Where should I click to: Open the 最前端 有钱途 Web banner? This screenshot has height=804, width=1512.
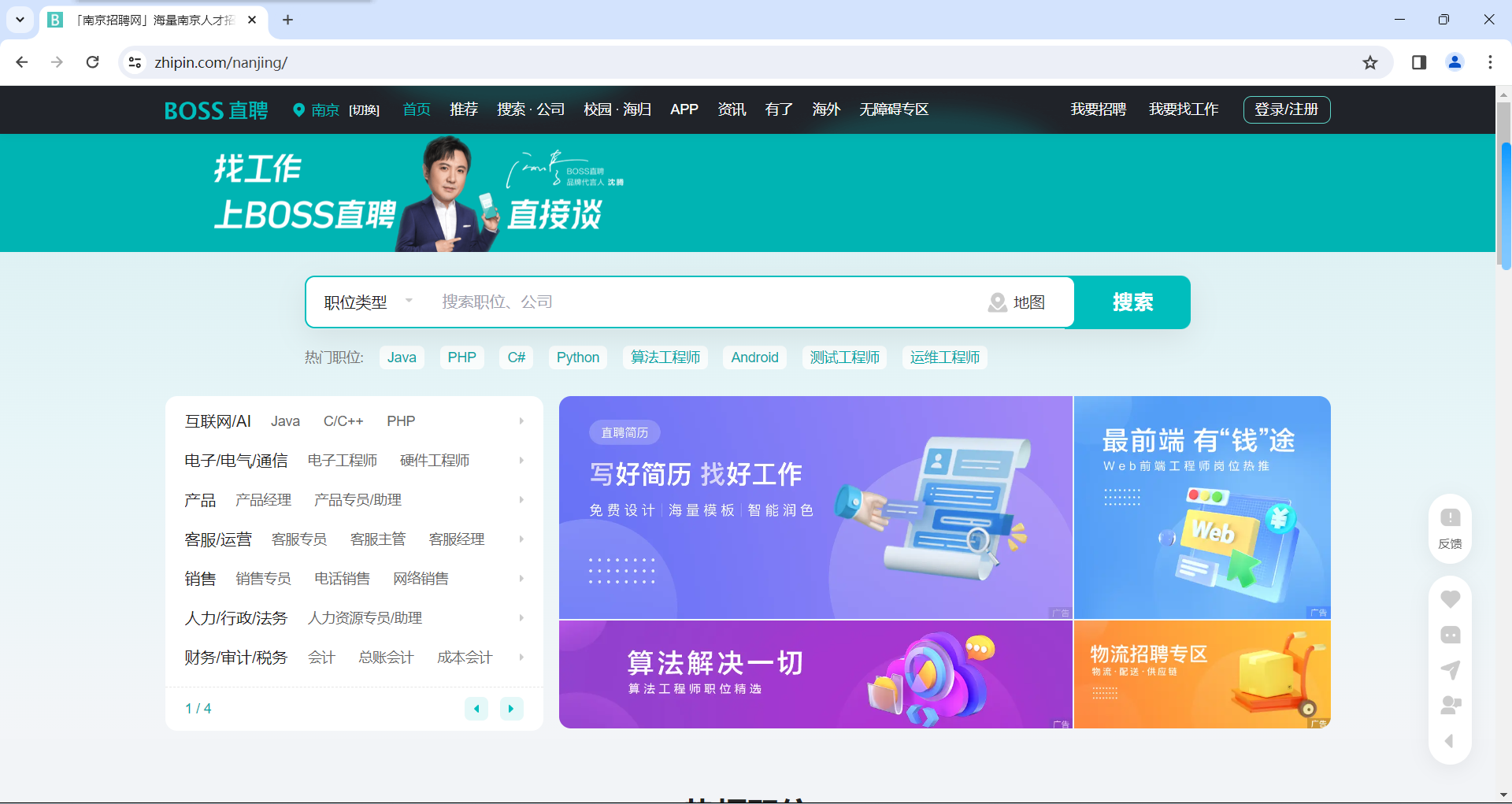point(1203,508)
